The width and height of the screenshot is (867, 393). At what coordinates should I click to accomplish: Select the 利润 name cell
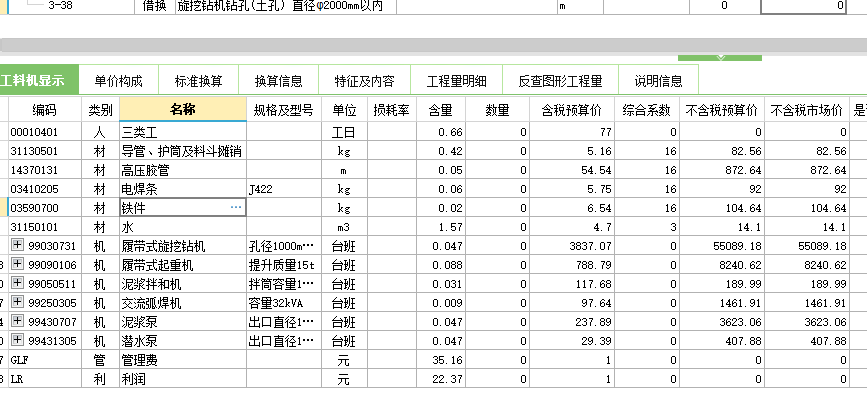(x=183, y=379)
